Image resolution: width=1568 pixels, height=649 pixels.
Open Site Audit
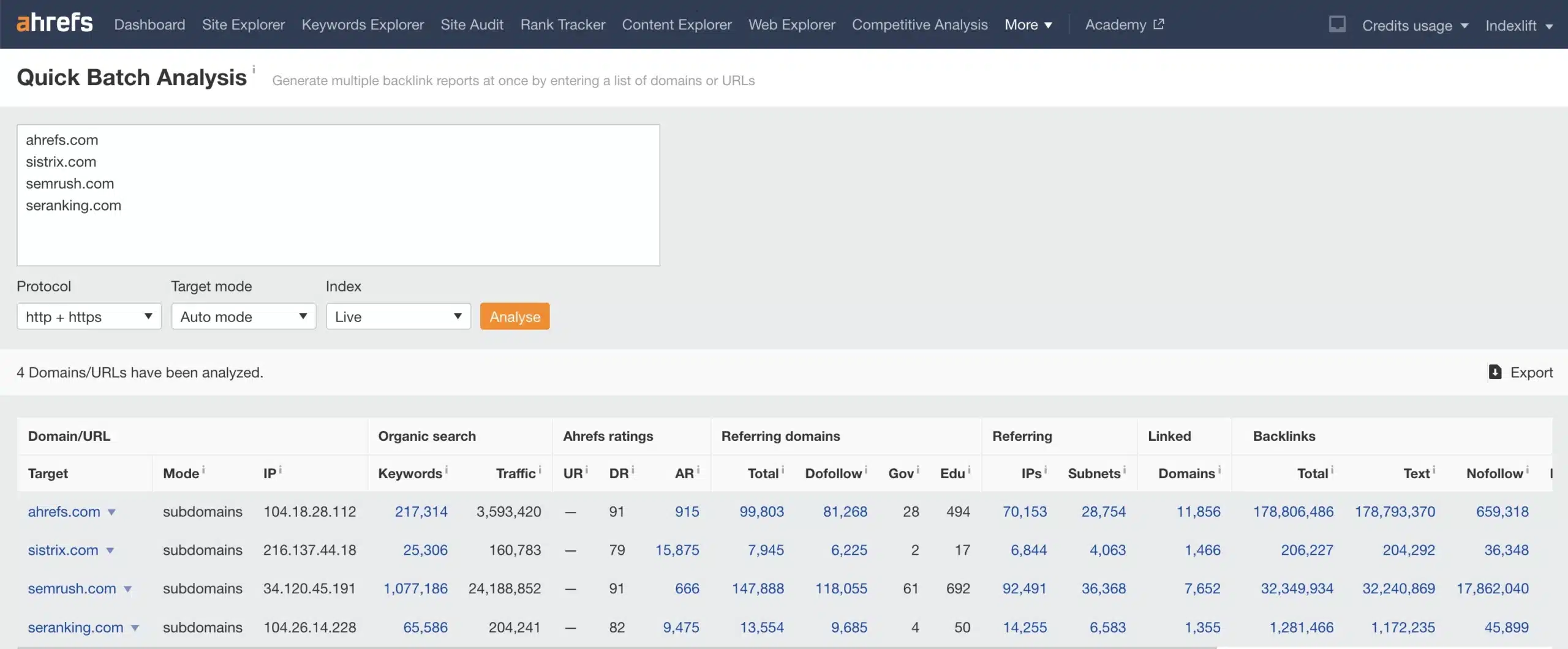[472, 24]
